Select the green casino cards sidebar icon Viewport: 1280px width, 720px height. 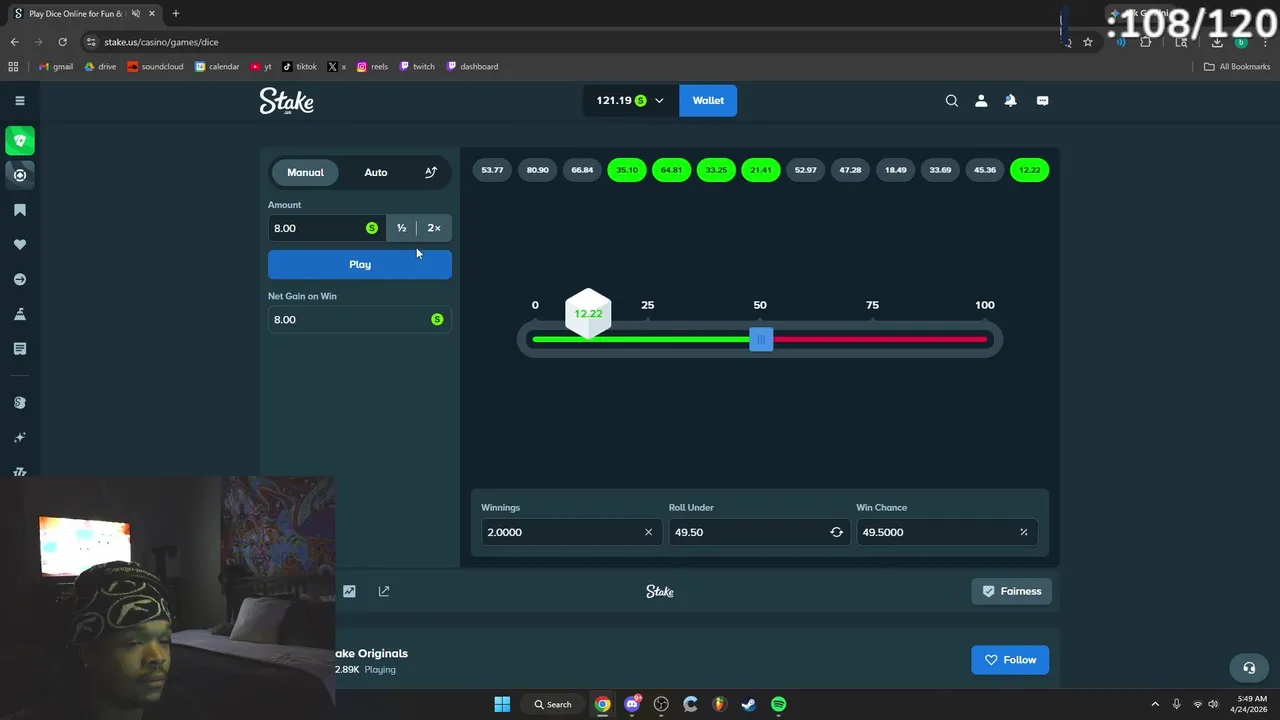[20, 140]
